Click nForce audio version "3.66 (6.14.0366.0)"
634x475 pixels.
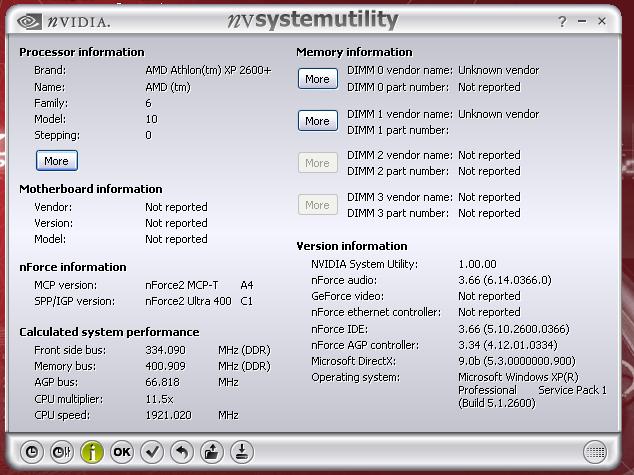click(x=505, y=280)
